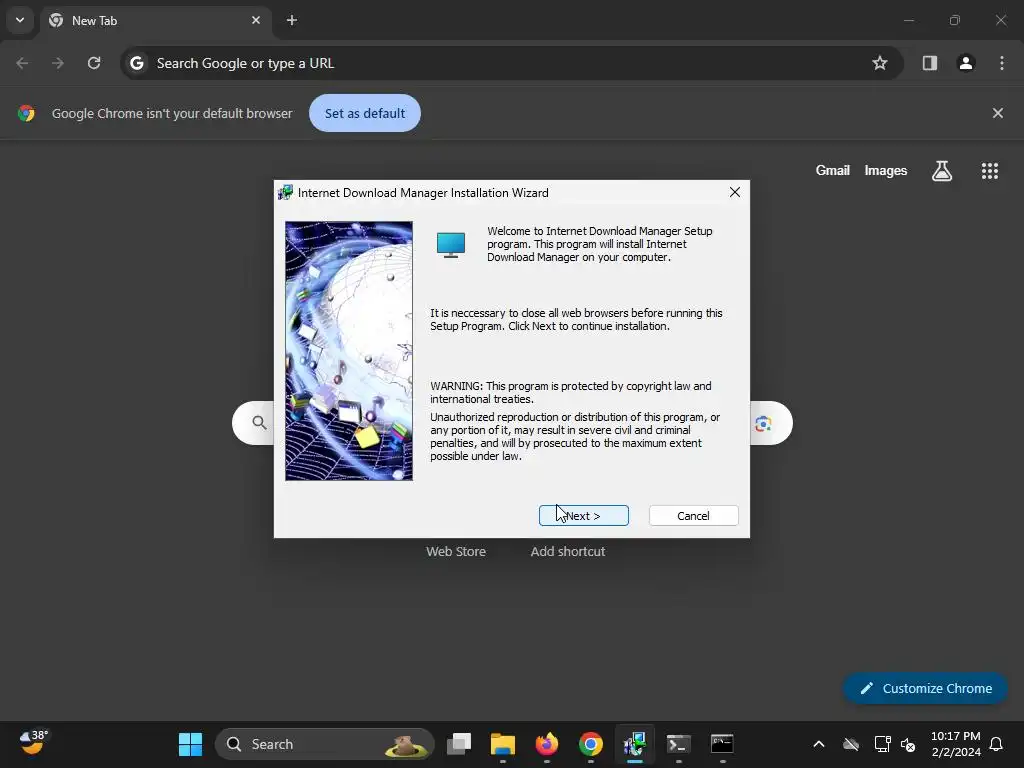Open the weather widget on the taskbar
The image size is (1024, 768).
(x=34, y=743)
